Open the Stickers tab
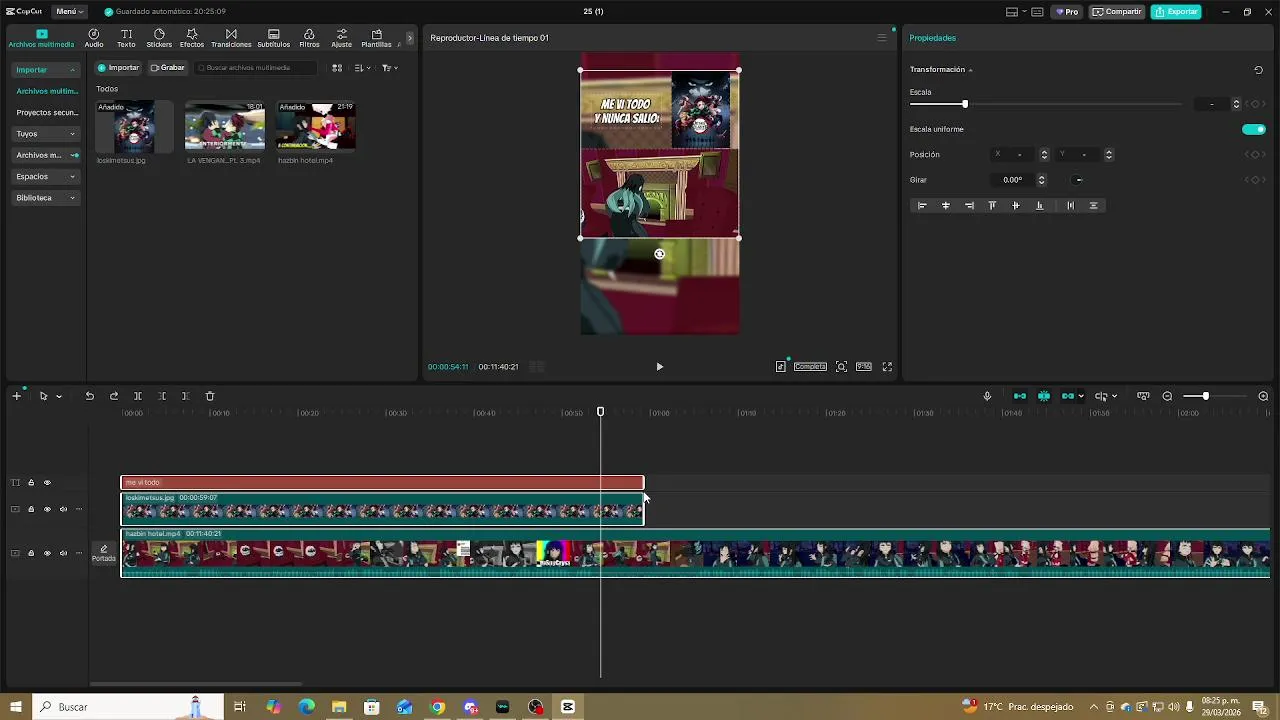This screenshot has width=1280, height=720. point(159,38)
